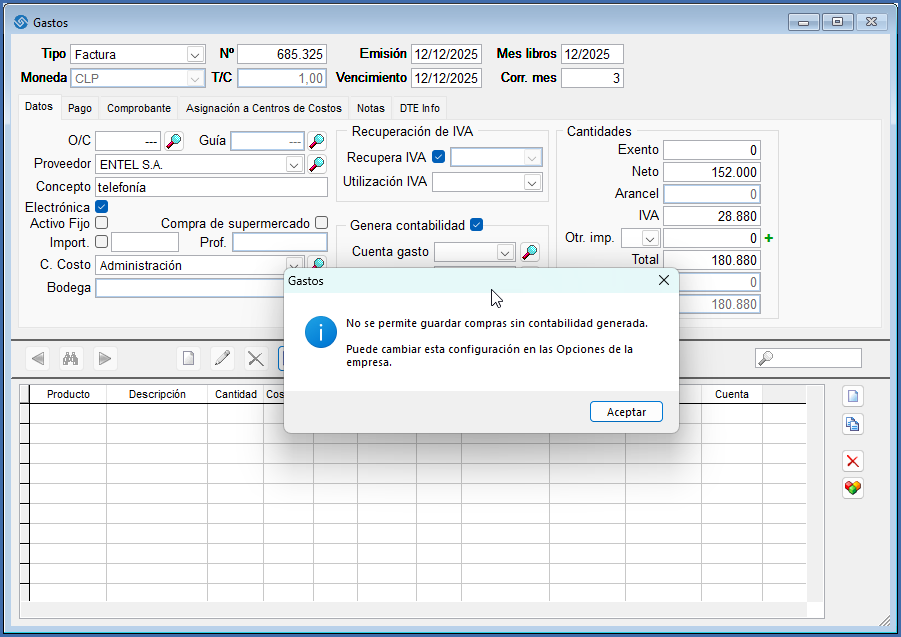Screen dimensions: 901x637
Task: Click the green plus next to Otr. imp.
Action: point(769,238)
